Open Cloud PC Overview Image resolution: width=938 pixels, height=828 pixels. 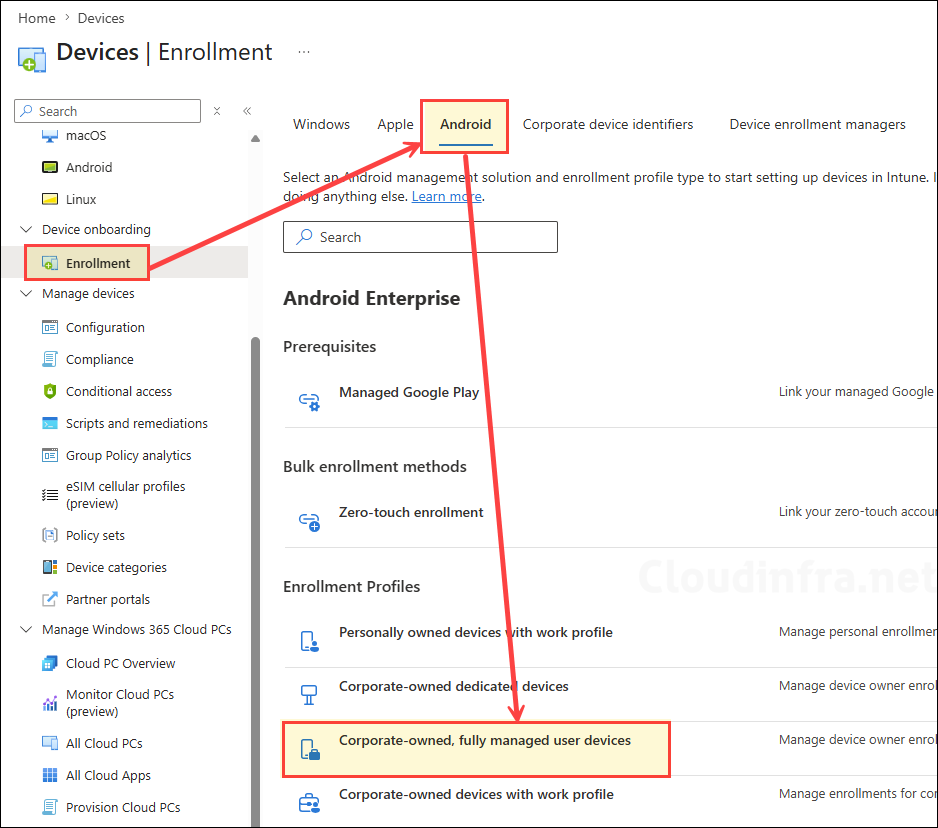(x=120, y=663)
